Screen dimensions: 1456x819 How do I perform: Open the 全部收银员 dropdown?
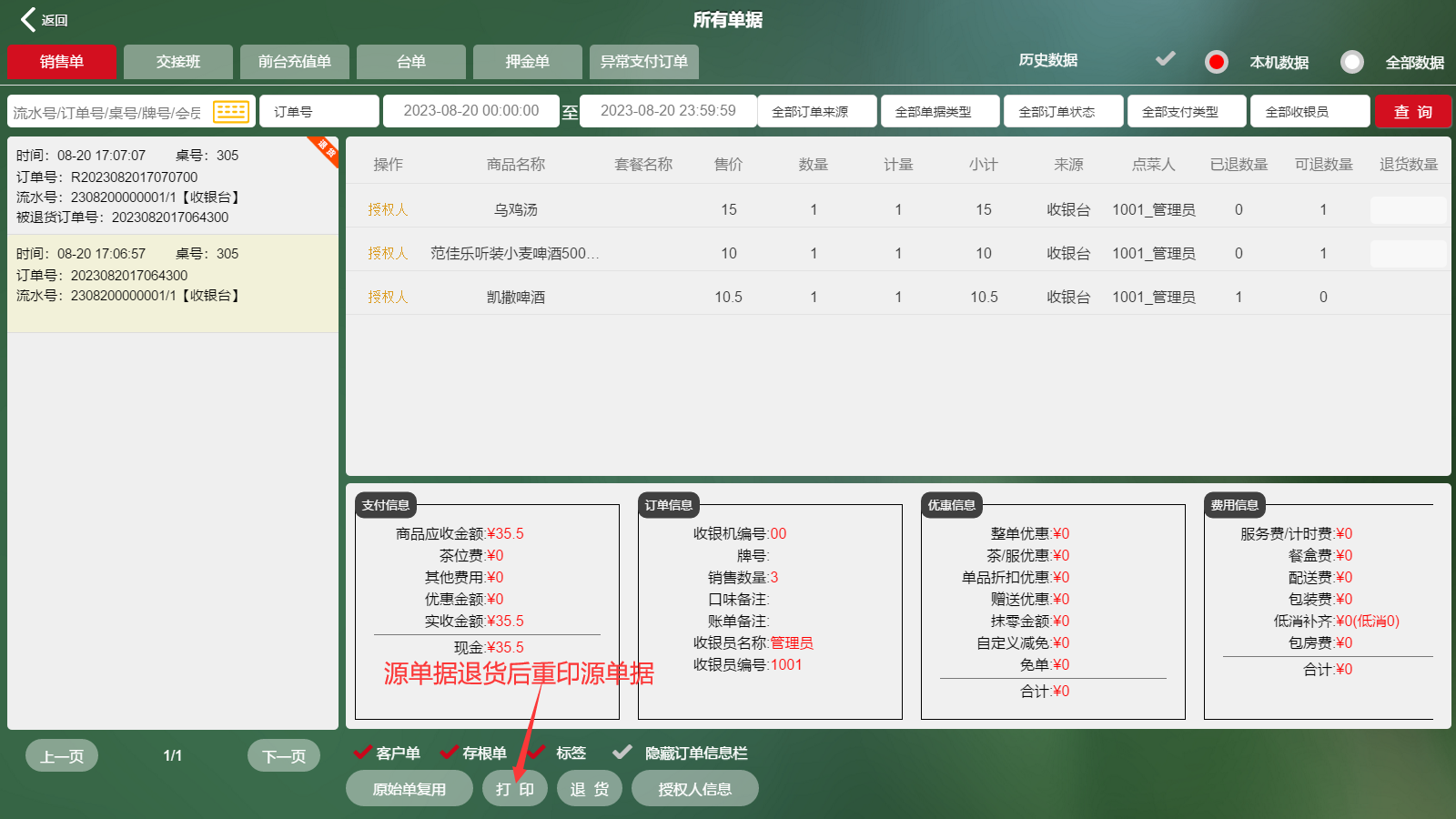(1309, 112)
